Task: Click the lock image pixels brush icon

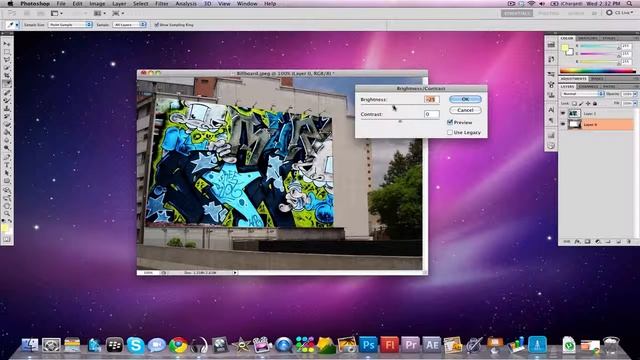Action: pos(581,104)
